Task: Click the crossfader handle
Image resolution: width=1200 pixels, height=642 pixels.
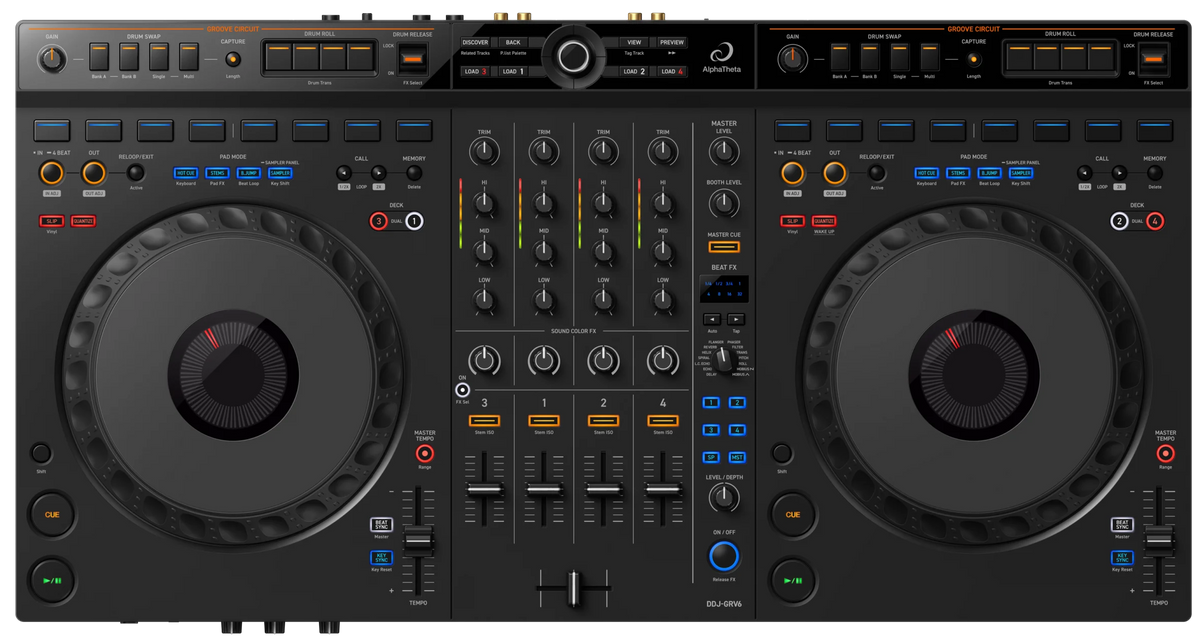Action: (x=573, y=588)
